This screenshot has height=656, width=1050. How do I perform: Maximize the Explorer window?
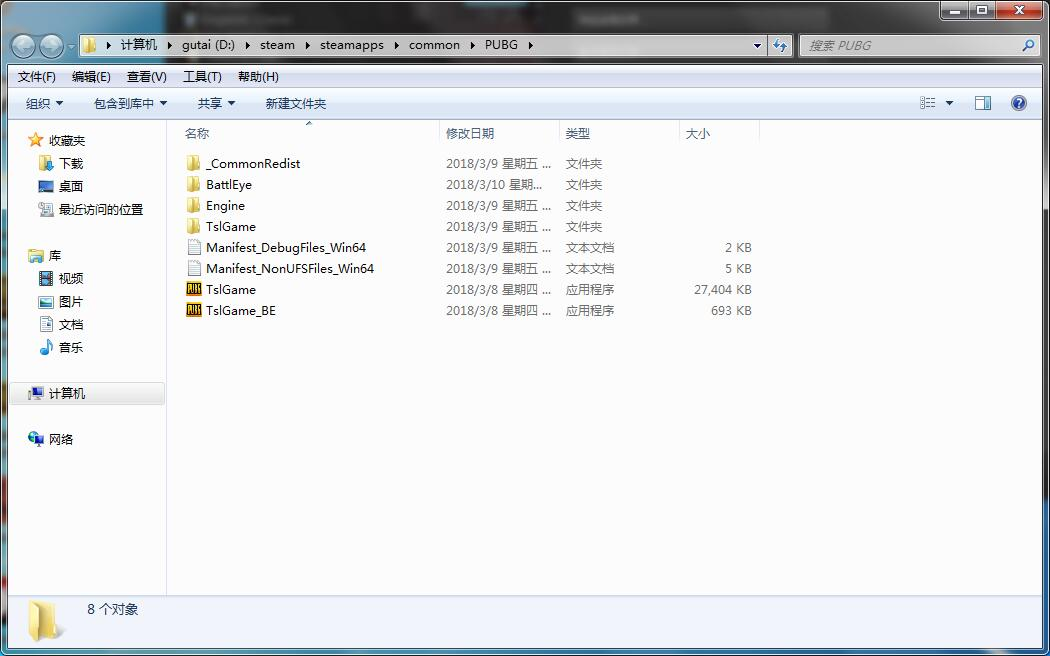point(982,10)
